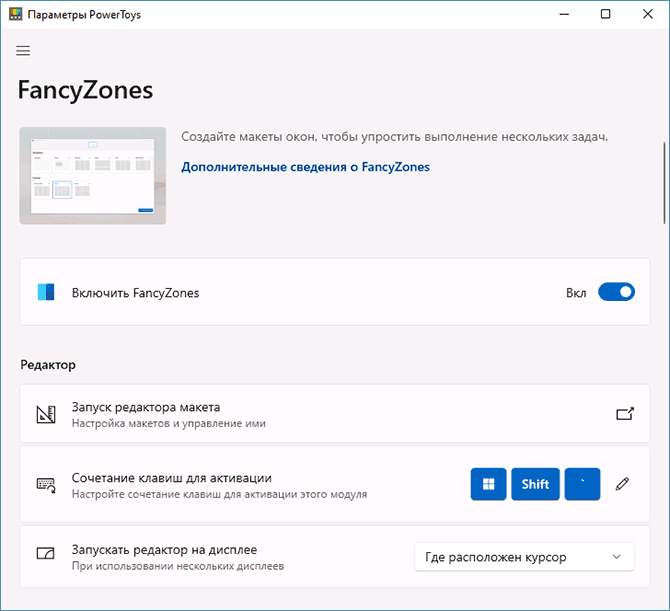The width and height of the screenshot is (670, 611).
Task: Click the FancyZones page title
Action: [85, 90]
